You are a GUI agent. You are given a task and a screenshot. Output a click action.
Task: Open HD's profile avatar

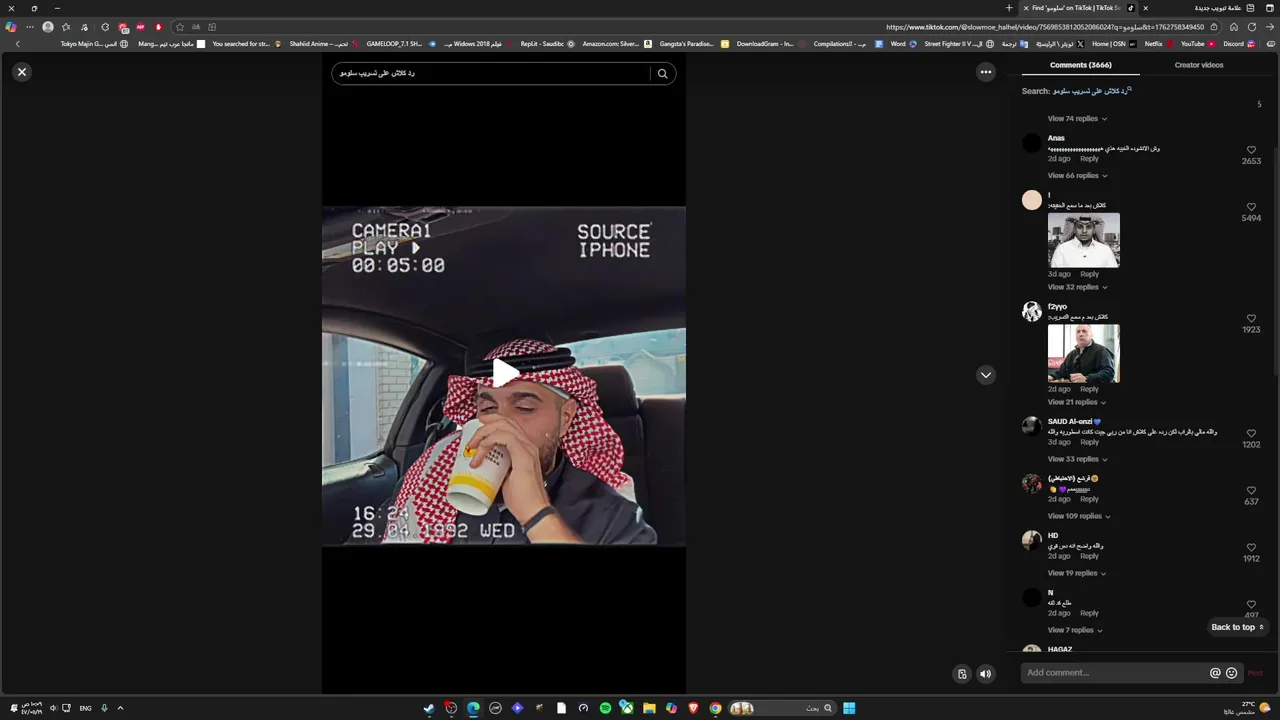1032,541
